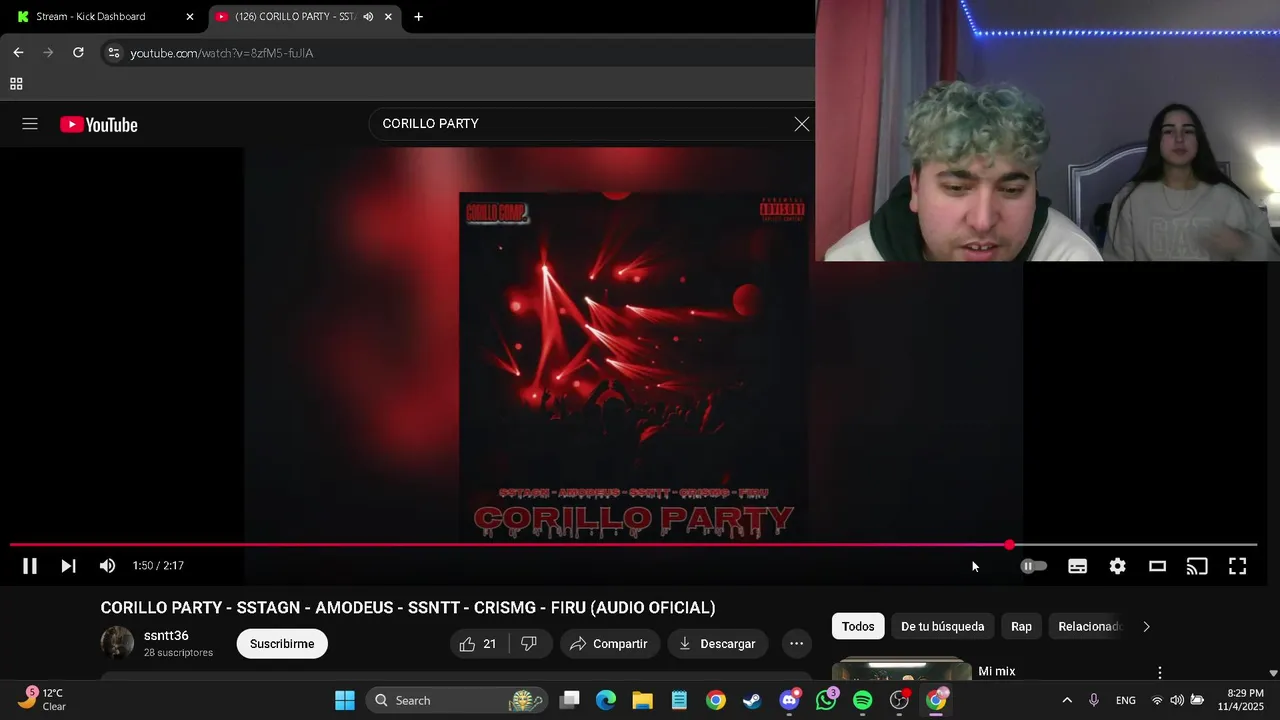Open File Explorer from the taskbar
Image resolution: width=1280 pixels, height=720 pixels.
642,700
